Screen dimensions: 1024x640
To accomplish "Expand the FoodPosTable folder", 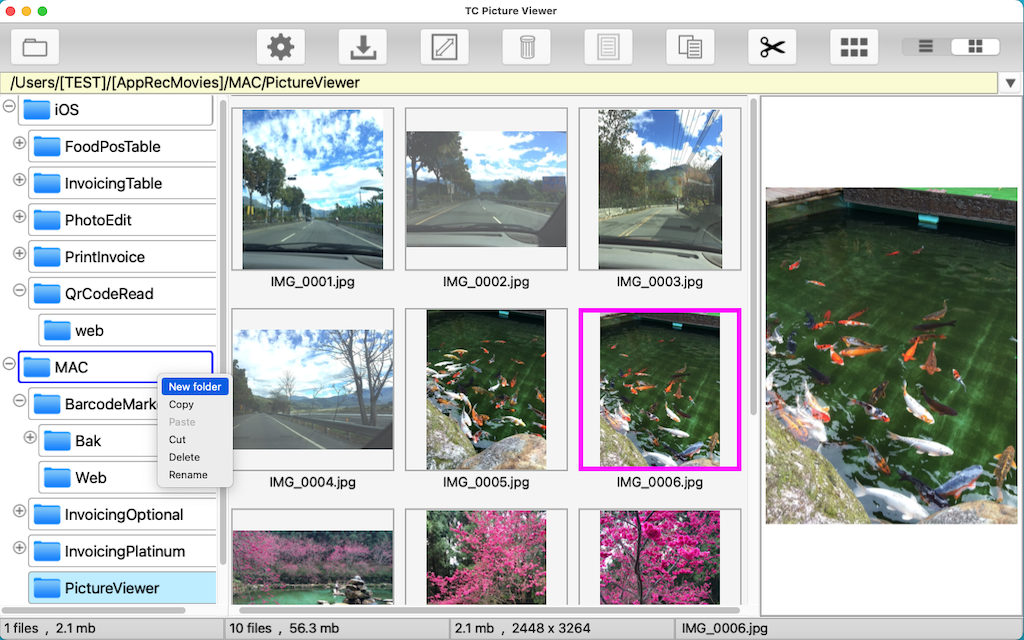I will coord(19,143).
